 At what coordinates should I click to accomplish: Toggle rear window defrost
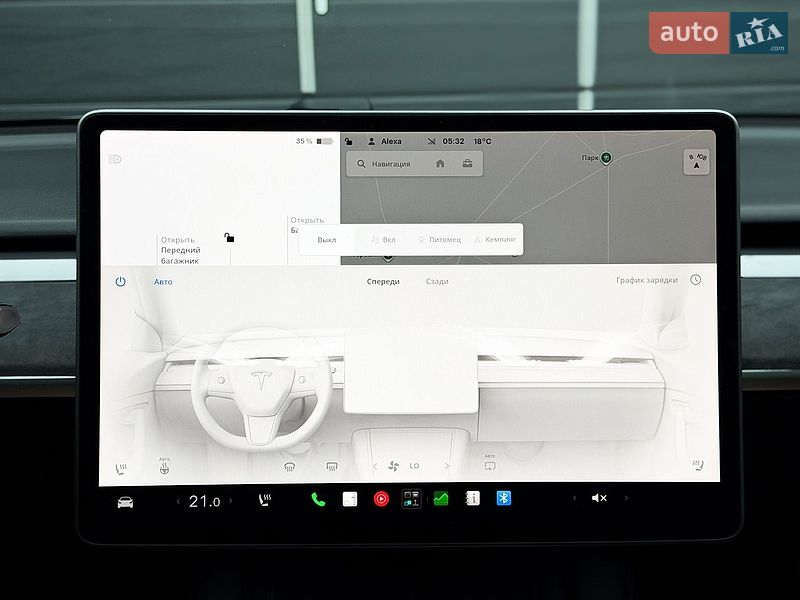[x=332, y=466]
